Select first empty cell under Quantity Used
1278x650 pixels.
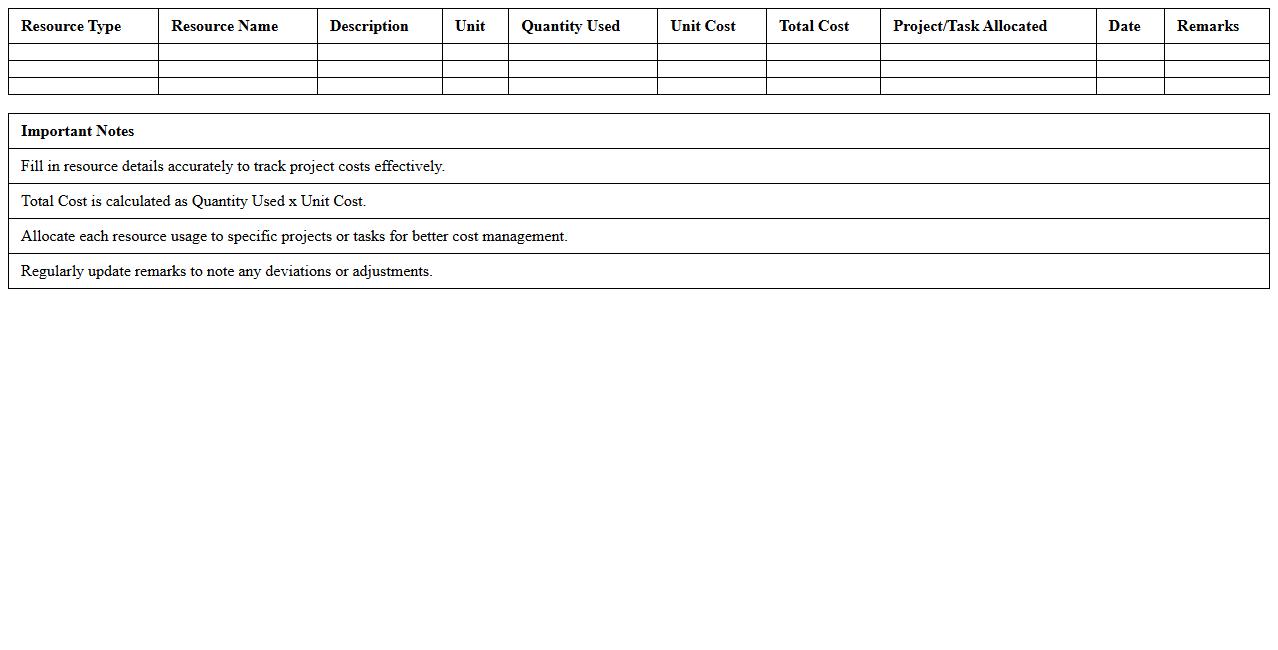(x=582, y=52)
